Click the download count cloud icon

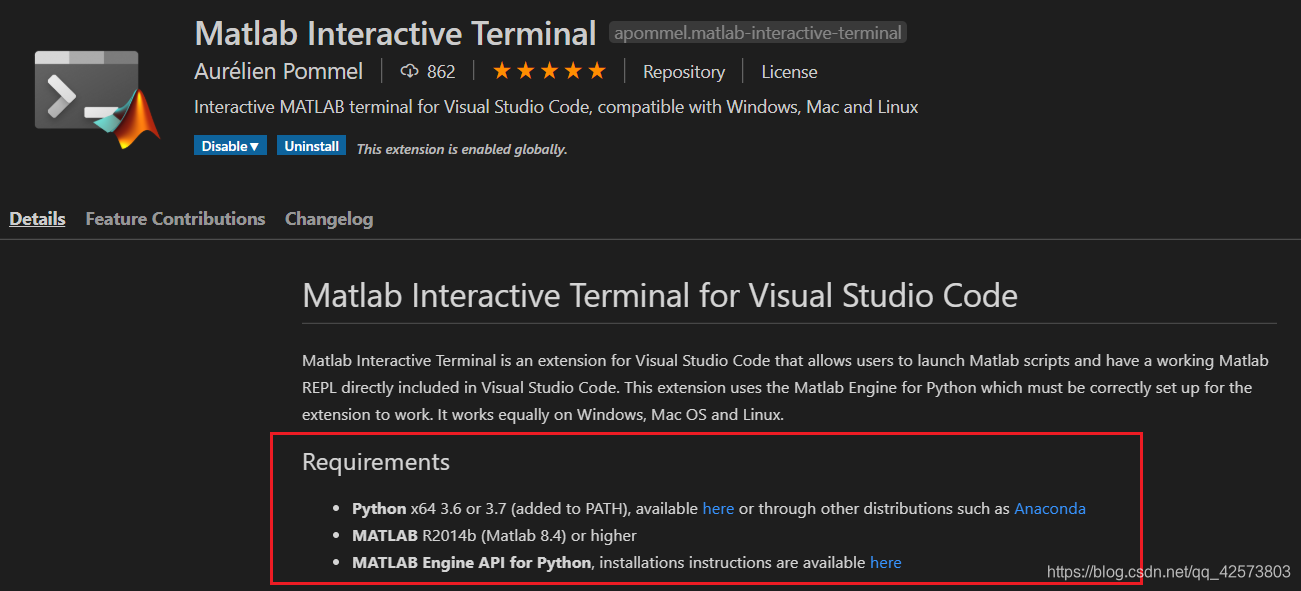click(408, 71)
